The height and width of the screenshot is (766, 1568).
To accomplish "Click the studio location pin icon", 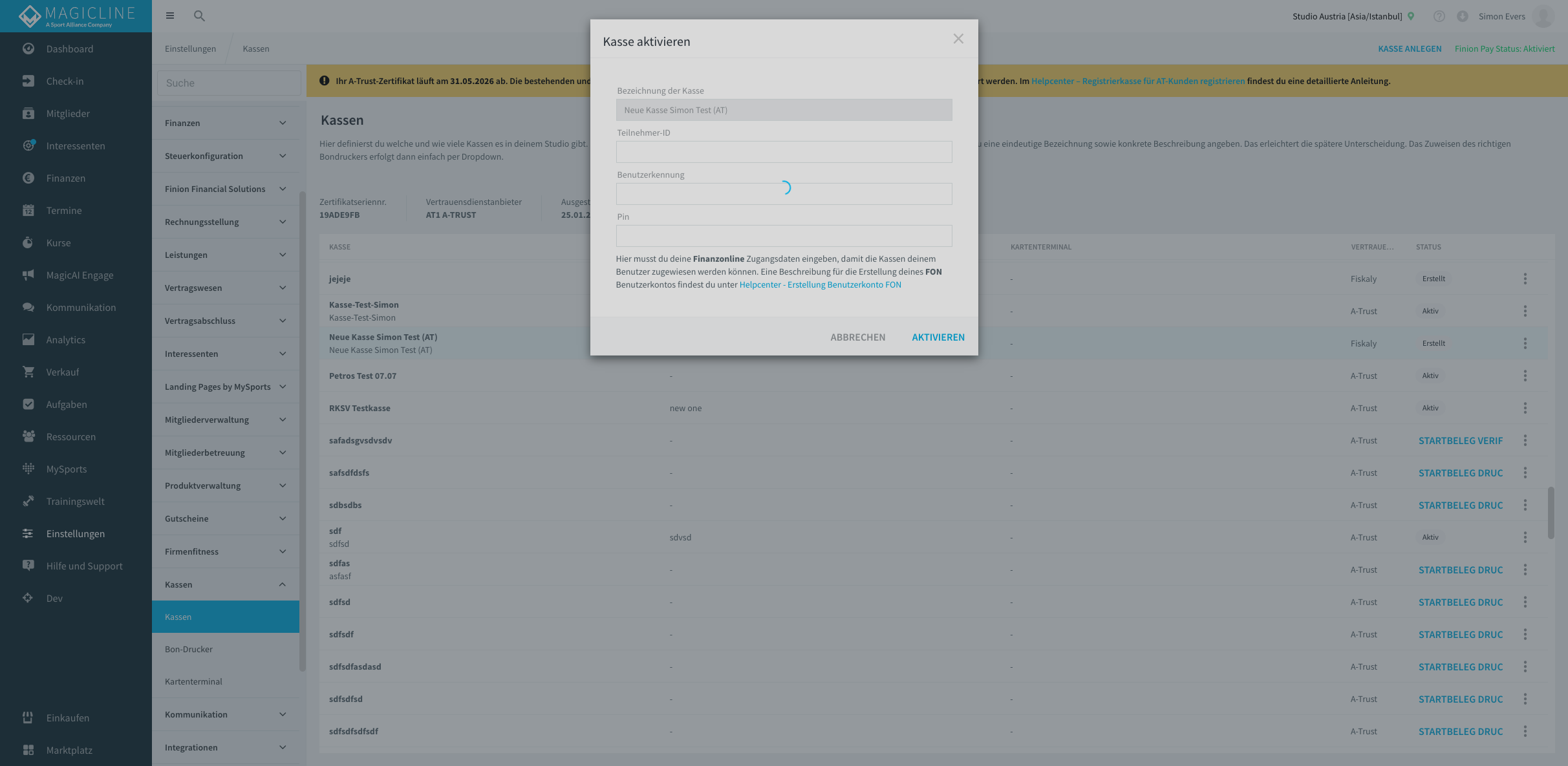I will [x=1411, y=16].
